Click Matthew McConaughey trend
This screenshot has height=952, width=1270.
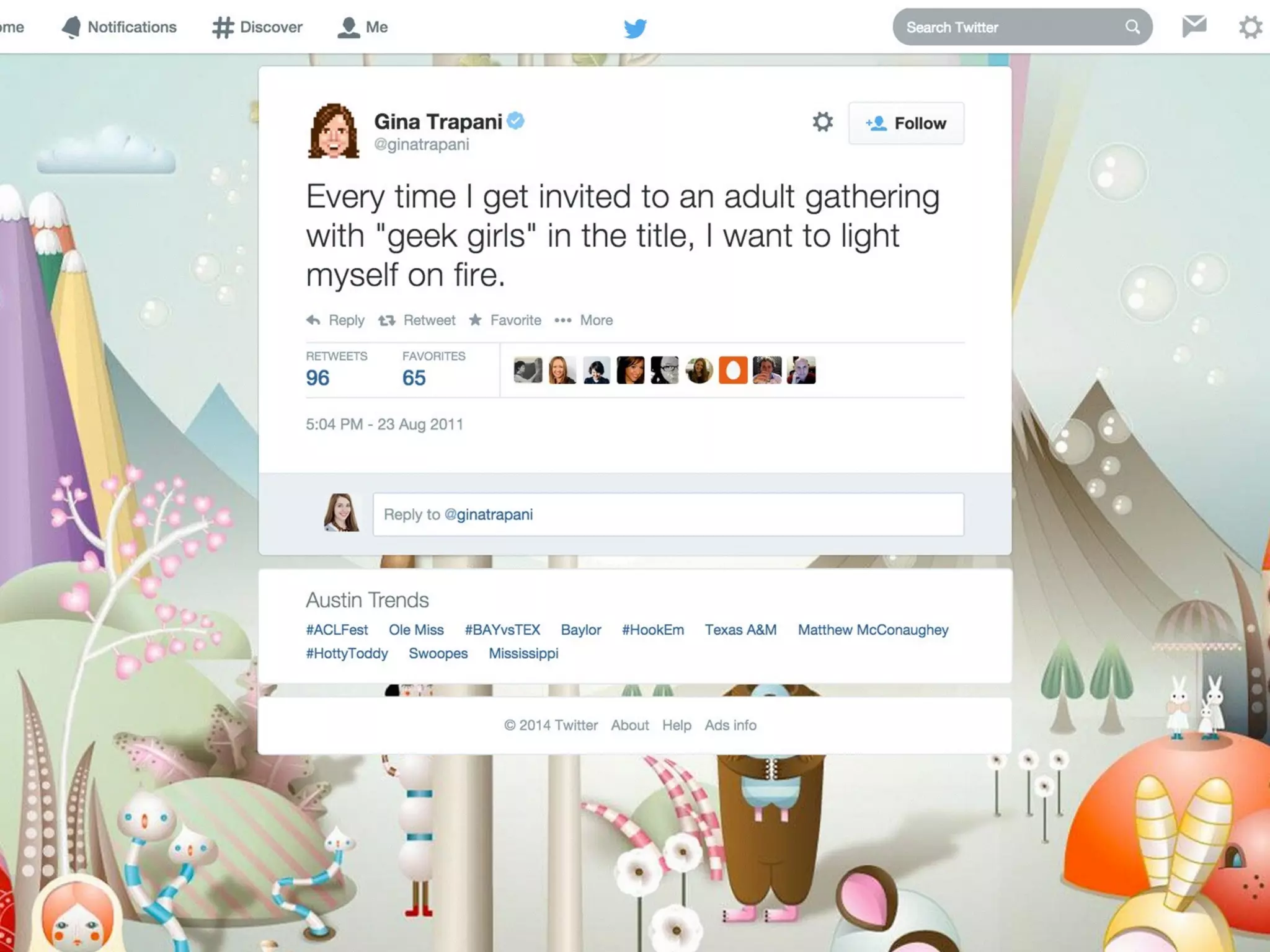coord(873,630)
